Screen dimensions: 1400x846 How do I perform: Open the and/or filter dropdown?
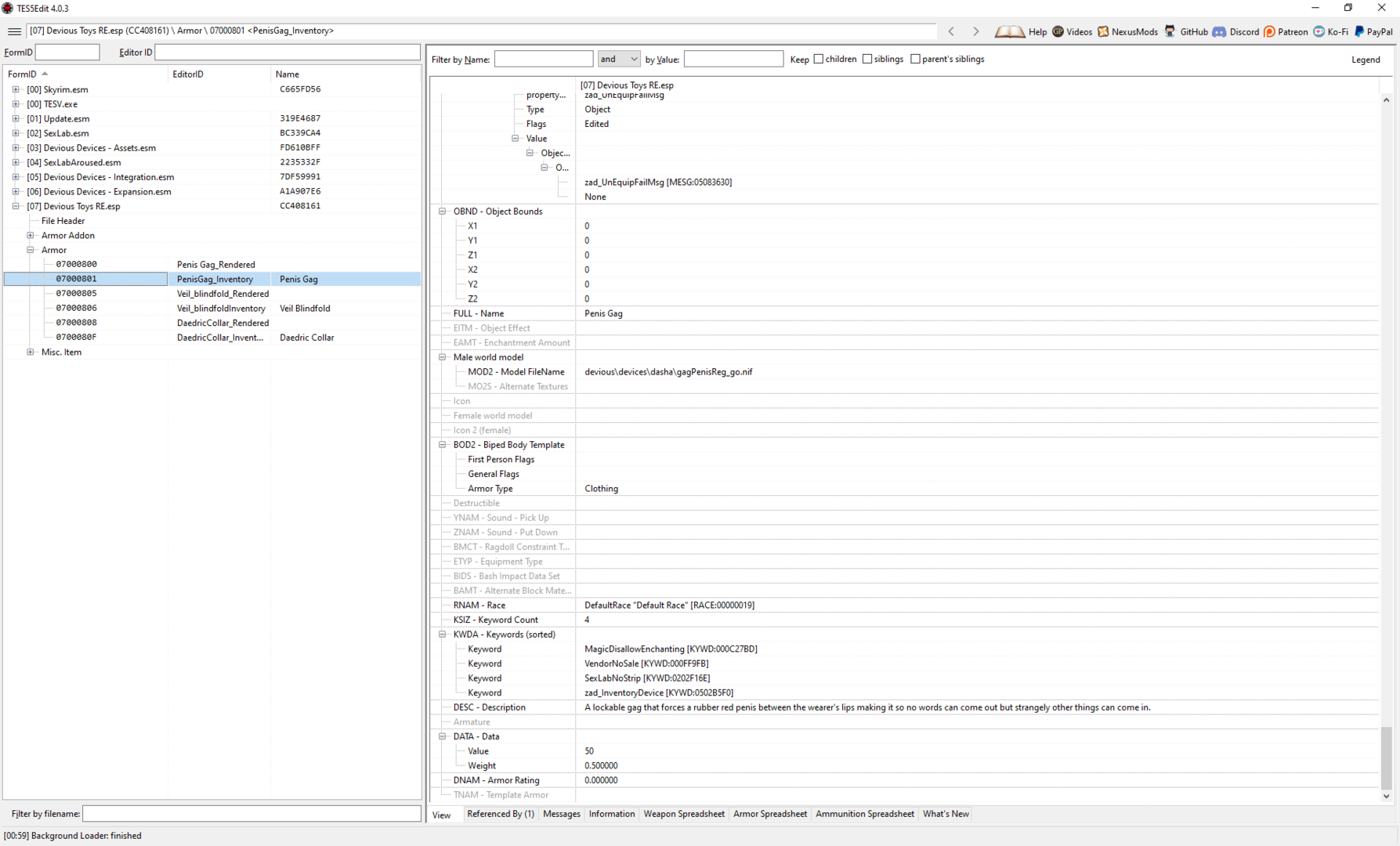pos(619,59)
